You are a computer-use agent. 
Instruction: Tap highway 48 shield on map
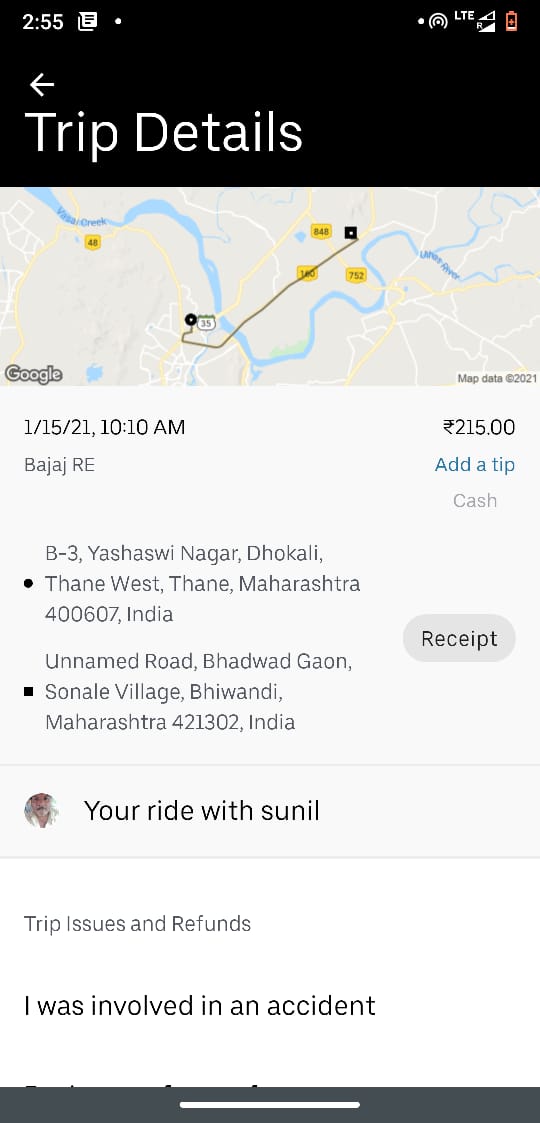(92, 243)
